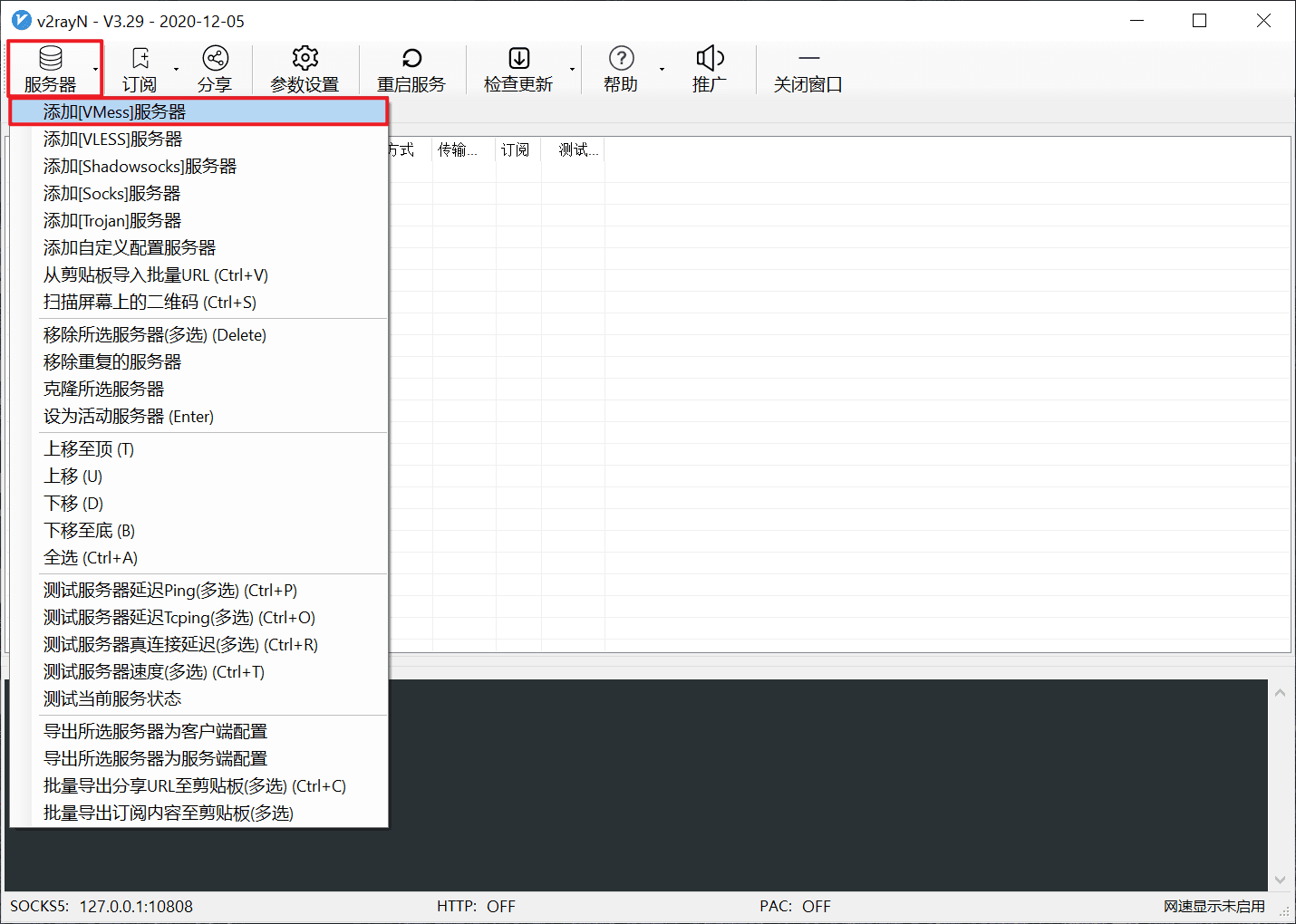Select 下移 (D) menu item
This screenshot has height=924, width=1296.
click(198, 503)
